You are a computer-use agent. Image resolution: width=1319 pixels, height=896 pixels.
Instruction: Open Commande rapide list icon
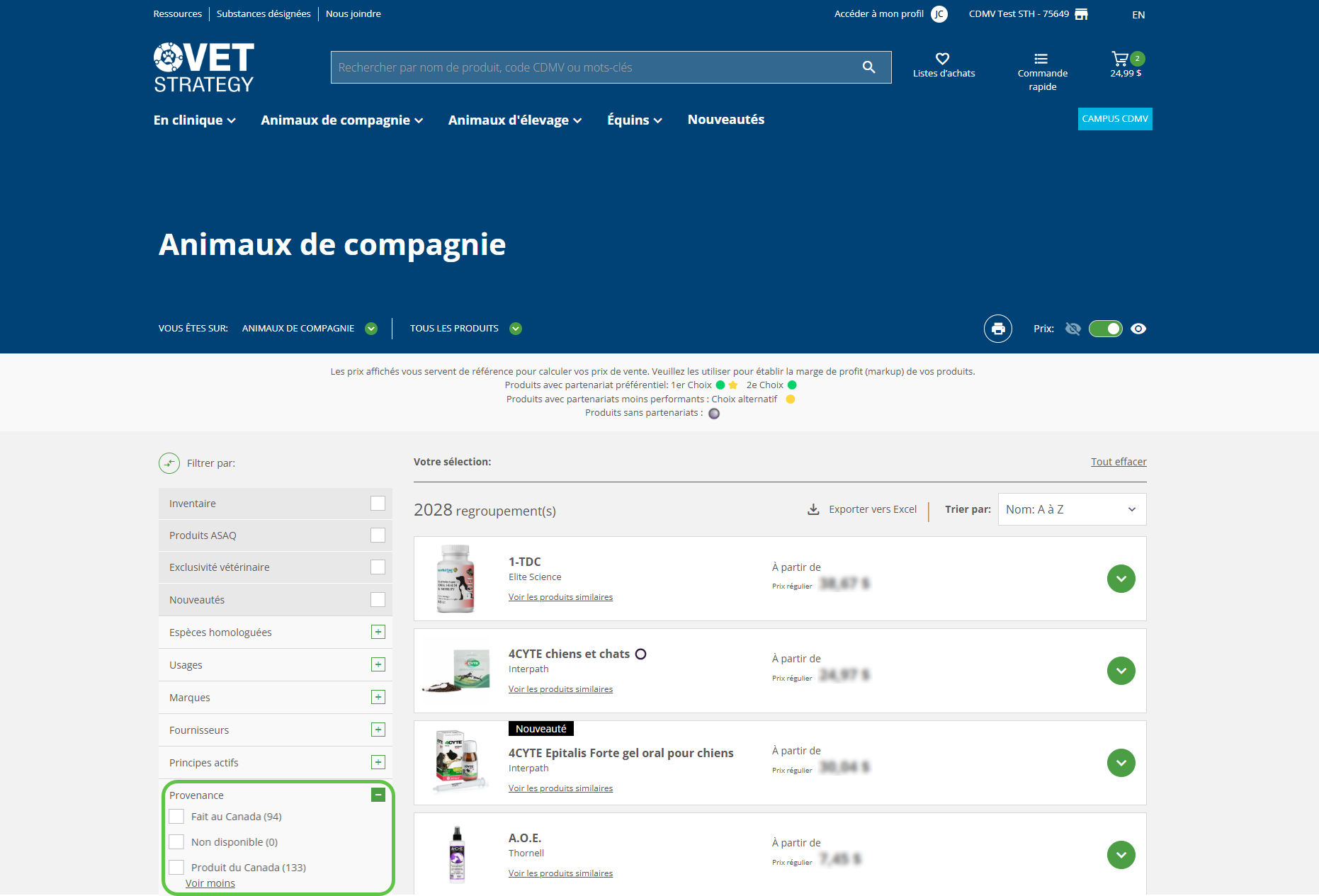1041,59
